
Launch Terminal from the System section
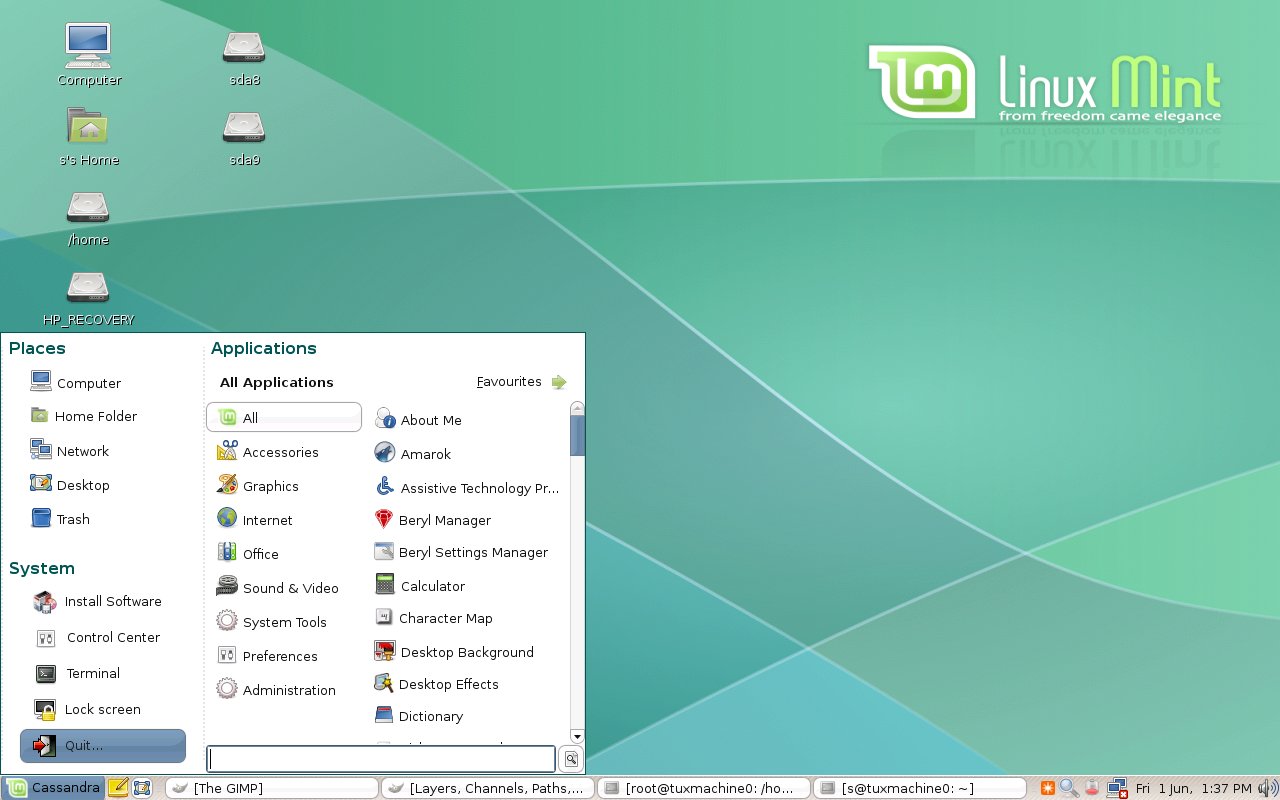(78, 673)
